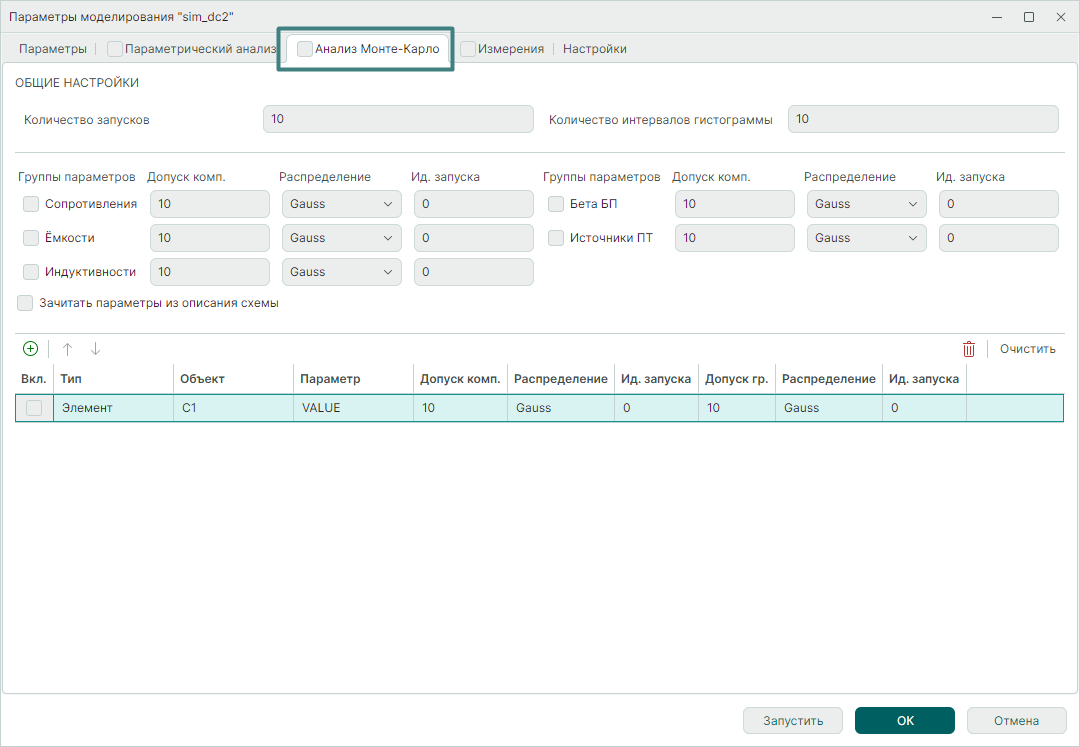Open distribution dropdown for Сопротивления
This screenshot has width=1080, height=747.
341,204
